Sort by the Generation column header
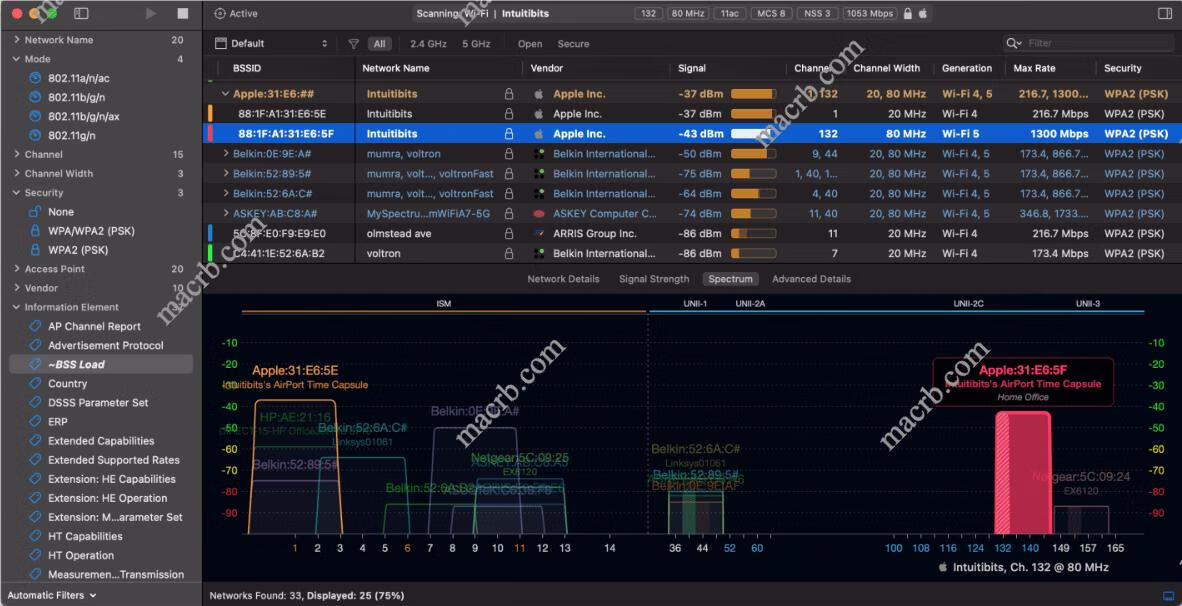This screenshot has height=606, width=1182. point(966,68)
